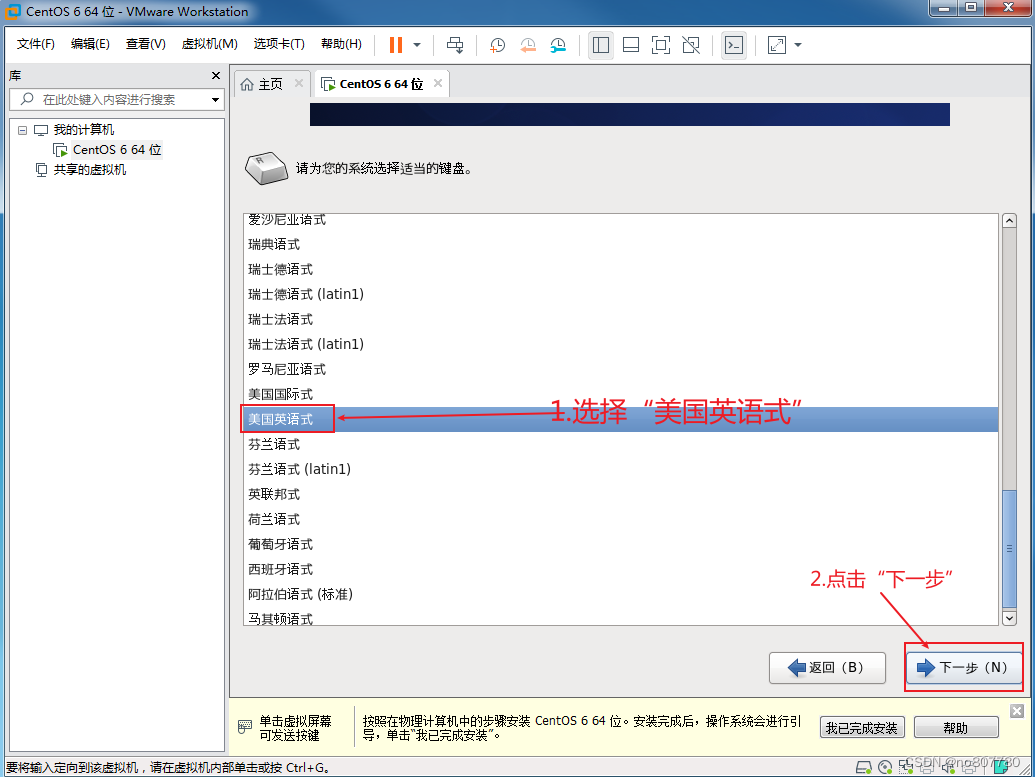Open the snapshot manager

tap(558, 45)
